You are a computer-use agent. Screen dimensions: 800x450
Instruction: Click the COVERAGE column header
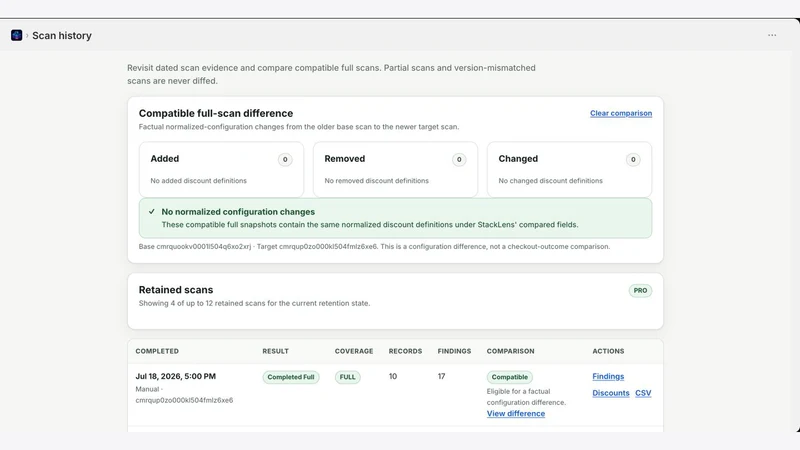tap(354, 351)
